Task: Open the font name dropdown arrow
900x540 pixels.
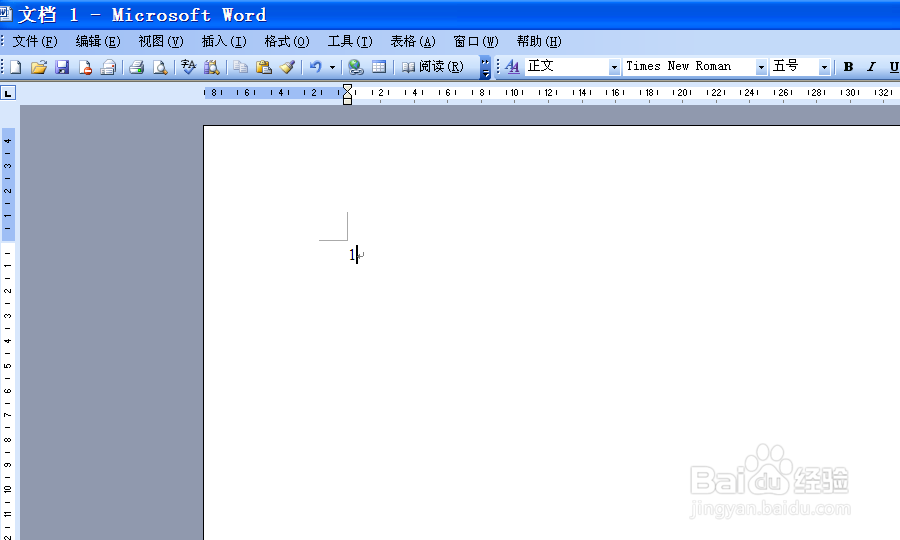Action: 762,67
